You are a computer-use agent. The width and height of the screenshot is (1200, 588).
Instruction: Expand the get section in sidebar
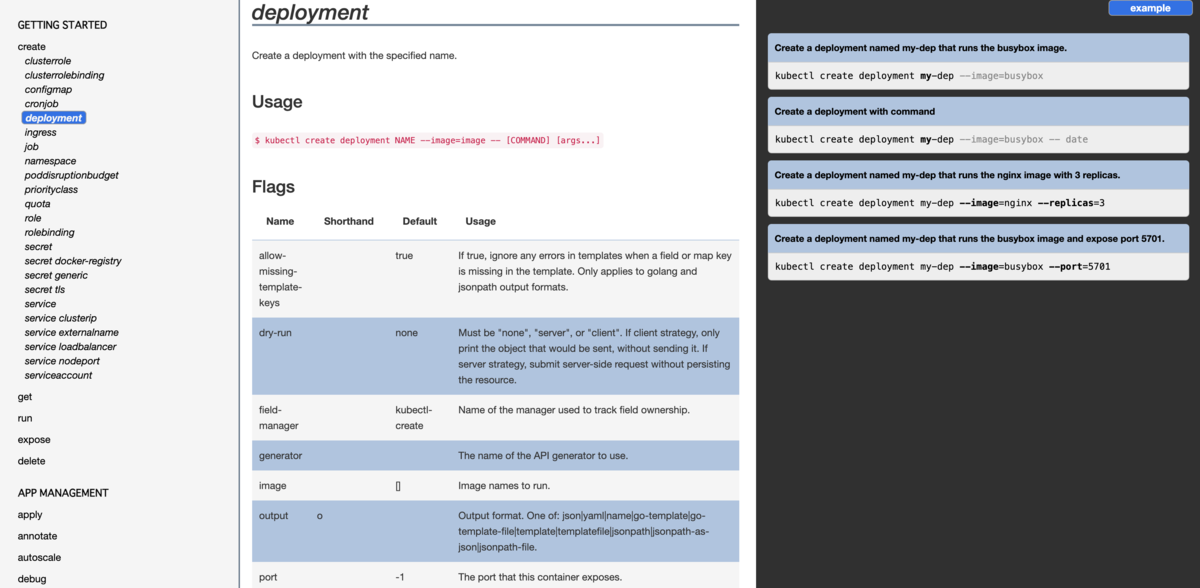(25, 397)
